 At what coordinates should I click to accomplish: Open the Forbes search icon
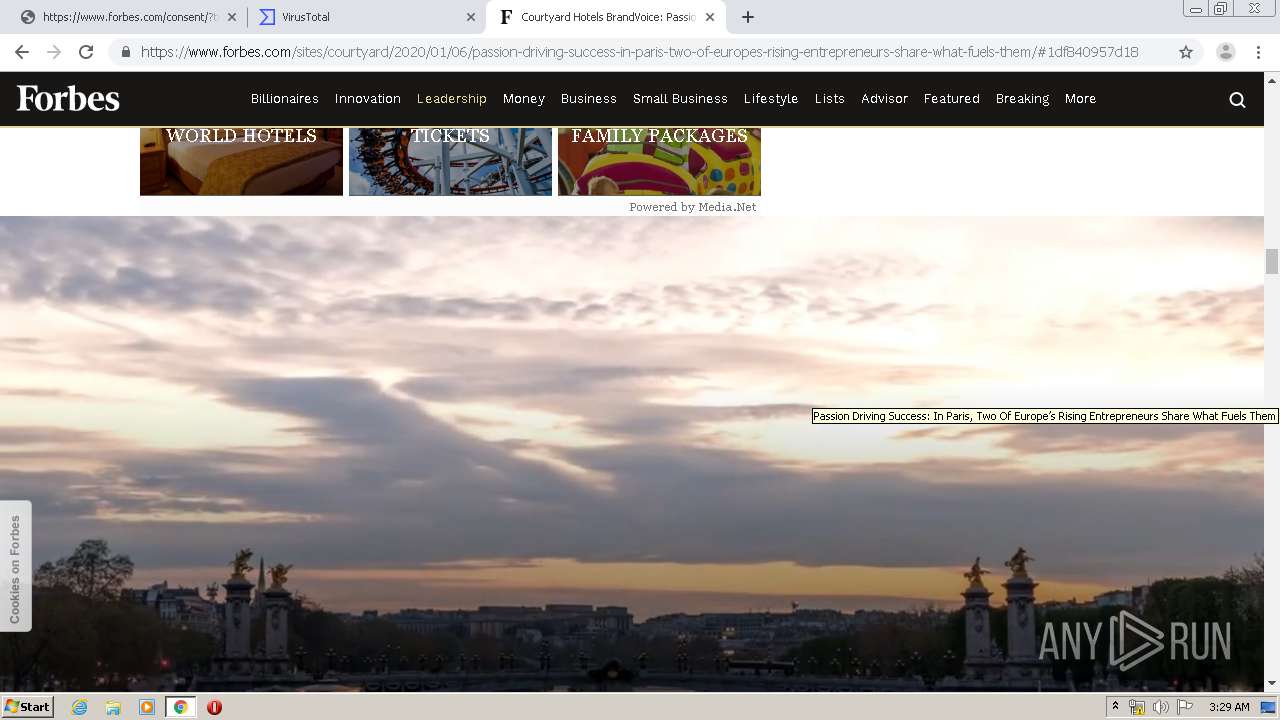pyautogui.click(x=1237, y=99)
